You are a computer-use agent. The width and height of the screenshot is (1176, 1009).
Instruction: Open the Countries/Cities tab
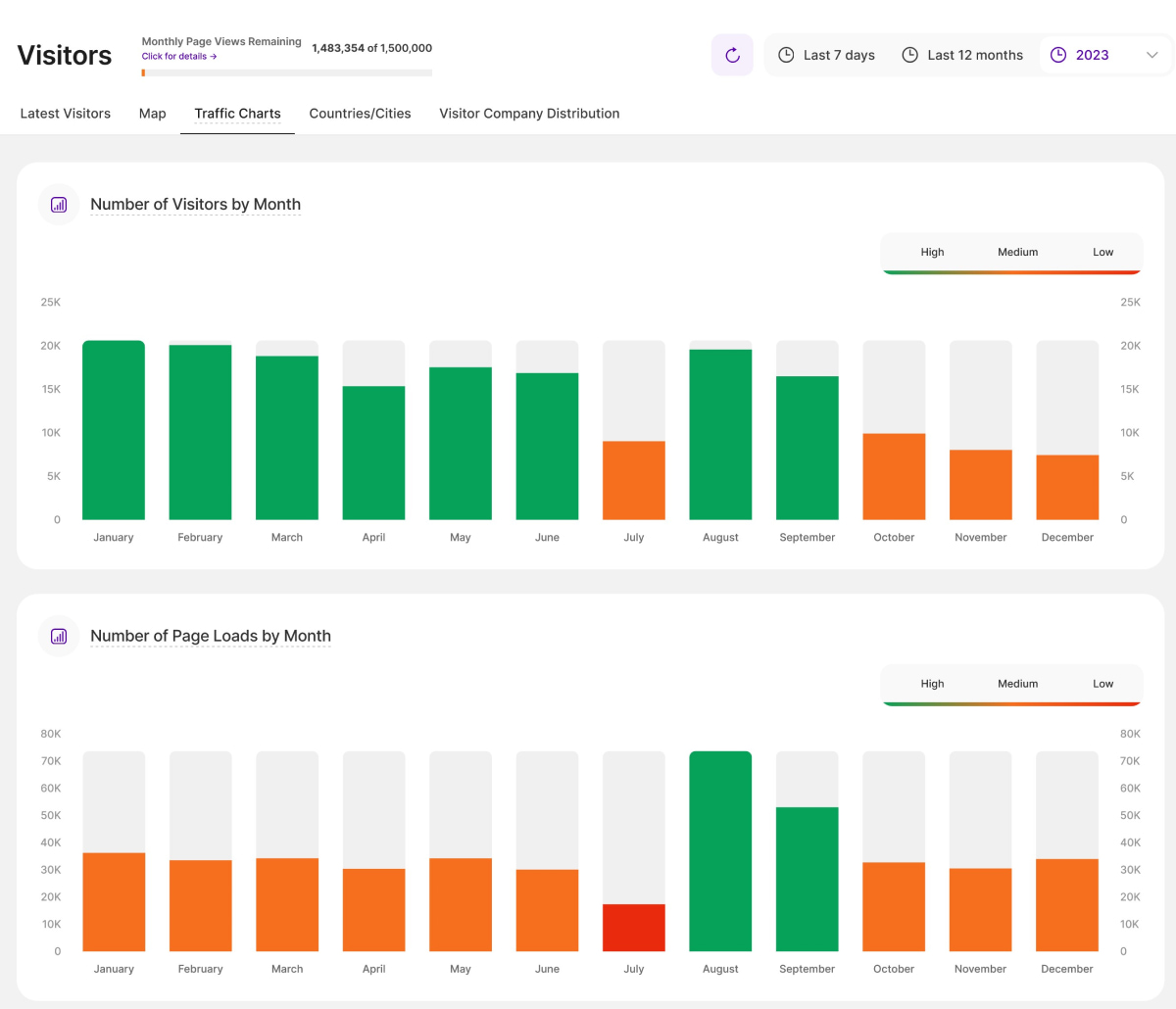pyautogui.click(x=360, y=114)
